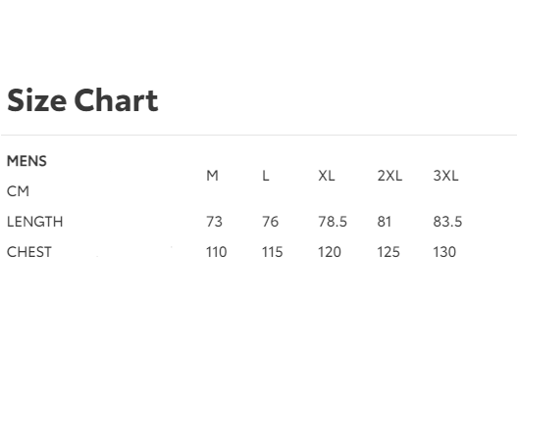
Task: Click chest value 110 for M
Action: pos(216,252)
